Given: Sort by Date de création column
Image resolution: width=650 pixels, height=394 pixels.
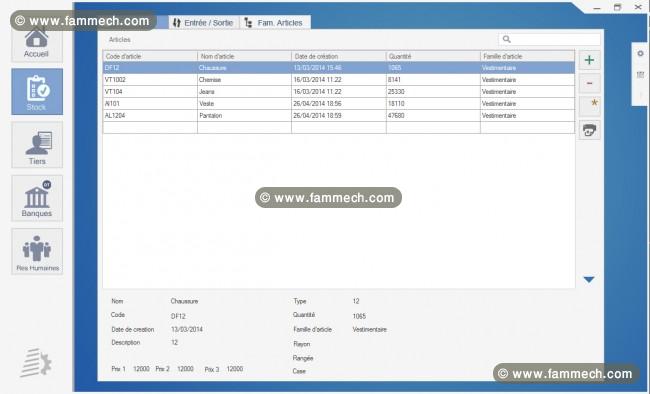Looking at the screenshot, I should coord(339,56).
